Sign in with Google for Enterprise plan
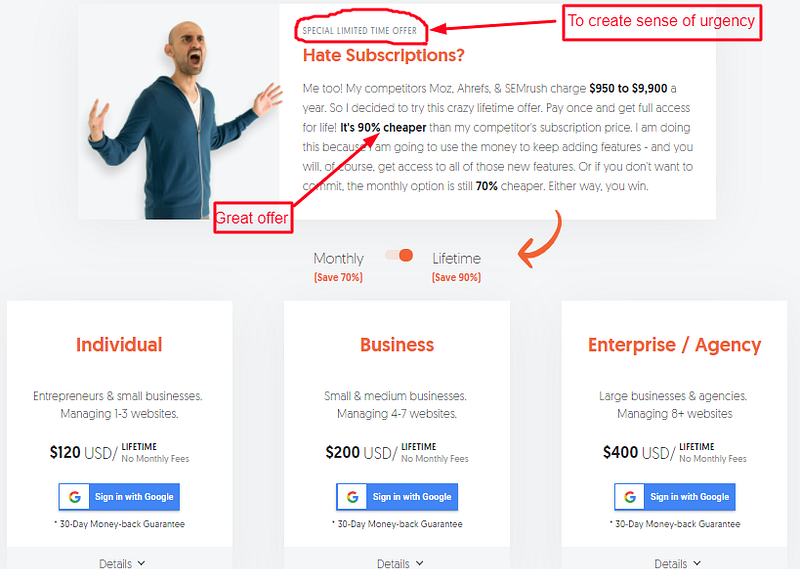The width and height of the screenshot is (800, 569). pyautogui.click(x=674, y=497)
